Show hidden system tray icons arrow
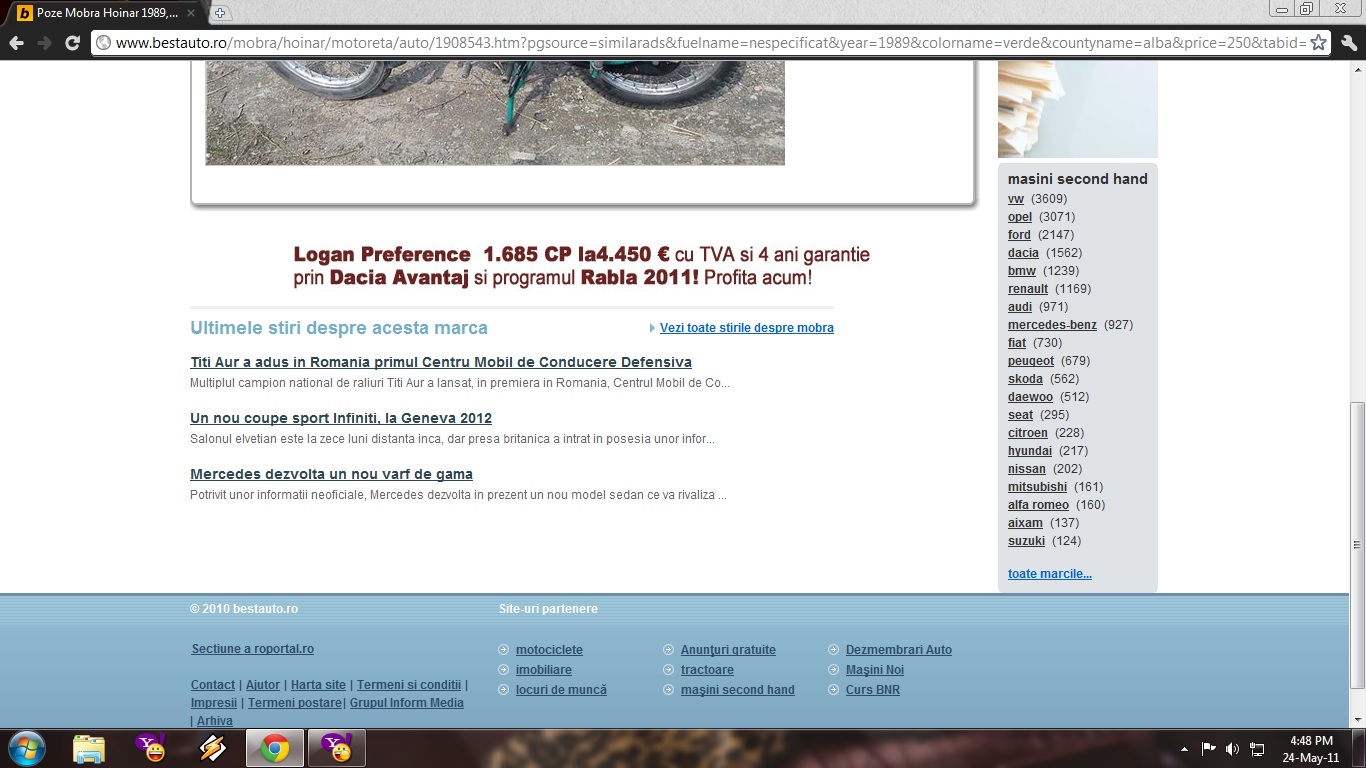This screenshot has width=1366, height=768. (x=1185, y=749)
